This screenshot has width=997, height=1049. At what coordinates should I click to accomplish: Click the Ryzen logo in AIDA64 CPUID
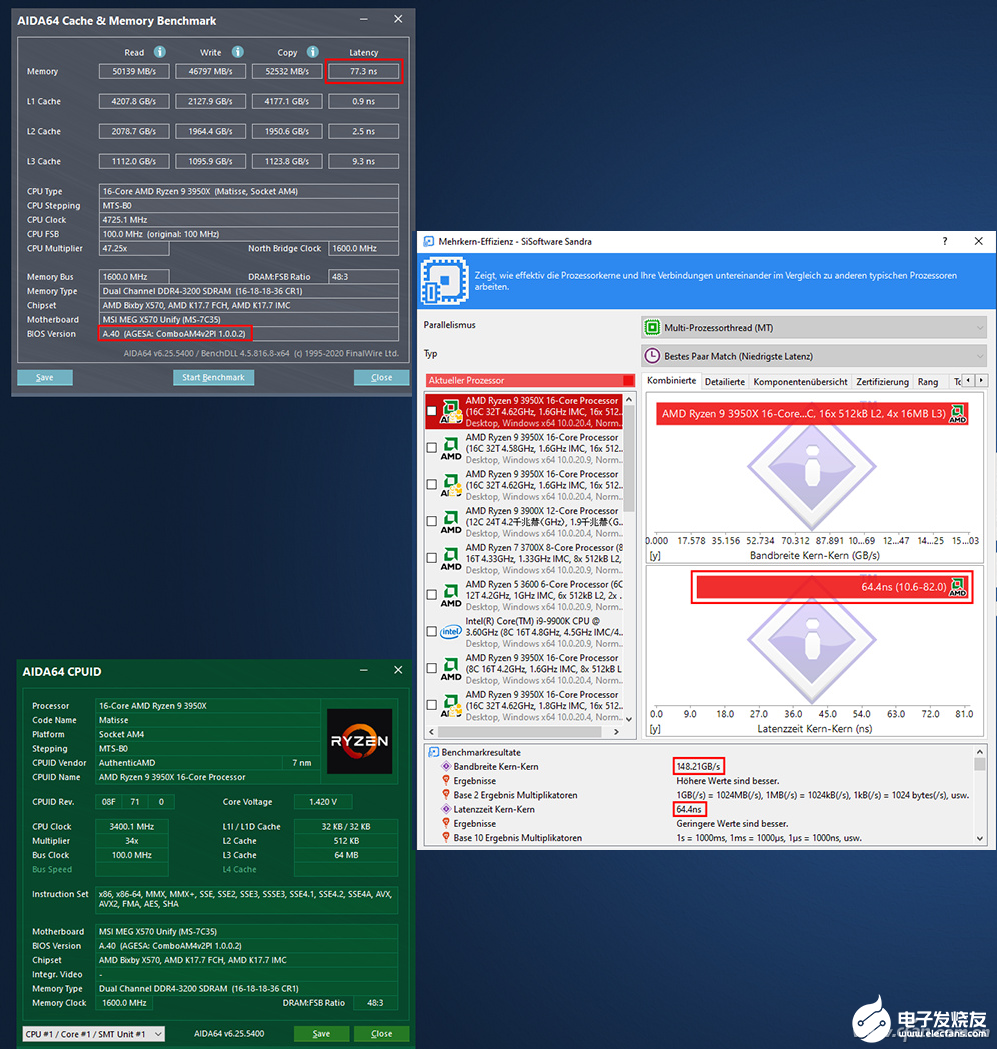[359, 741]
